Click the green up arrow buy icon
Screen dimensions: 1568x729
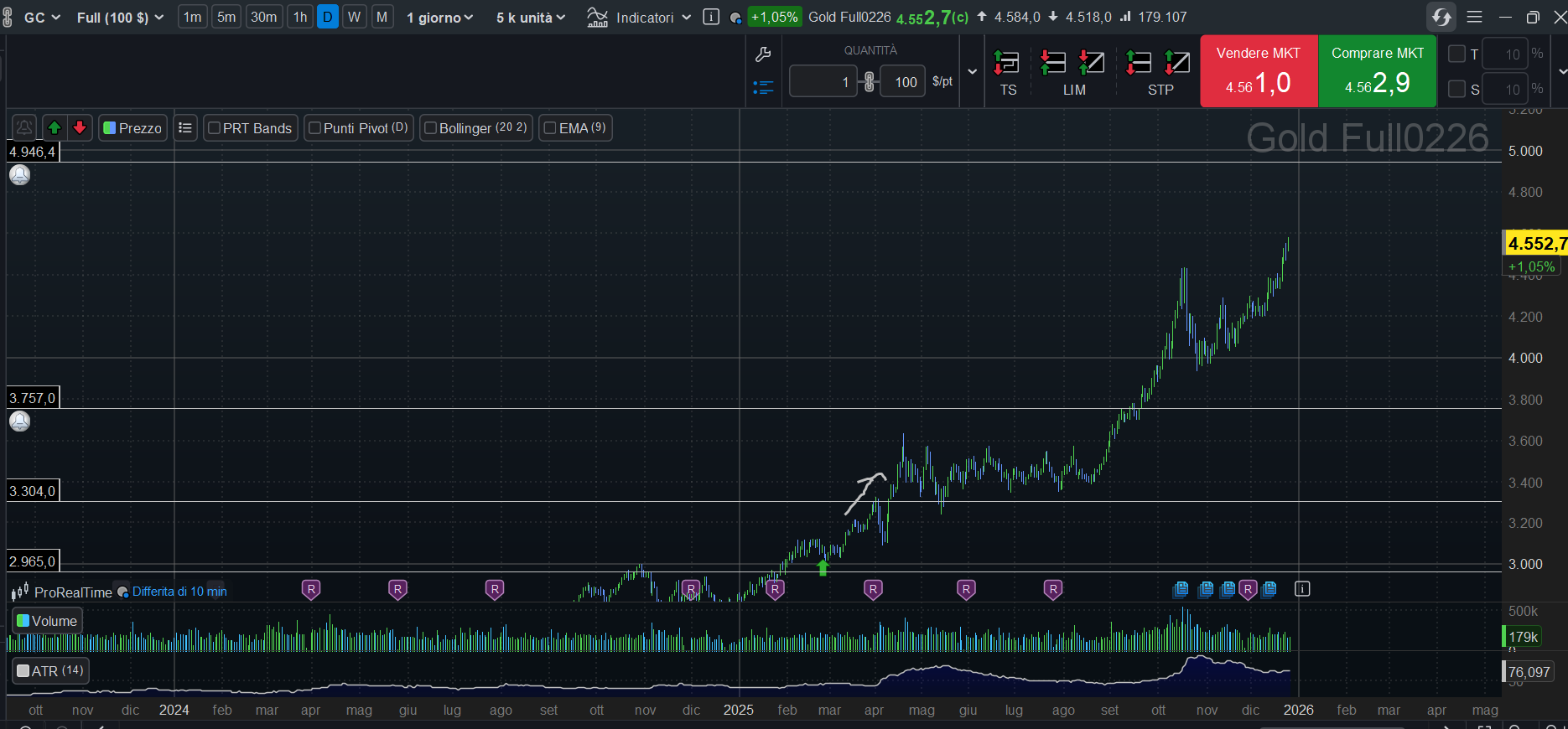coord(55,128)
